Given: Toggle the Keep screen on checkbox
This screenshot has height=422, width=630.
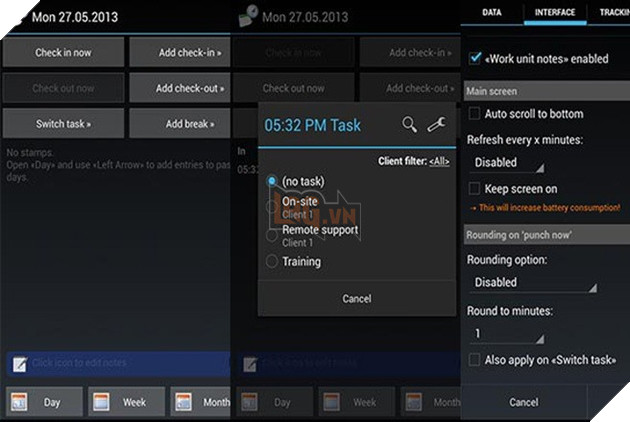Looking at the screenshot, I should pyautogui.click(x=475, y=188).
